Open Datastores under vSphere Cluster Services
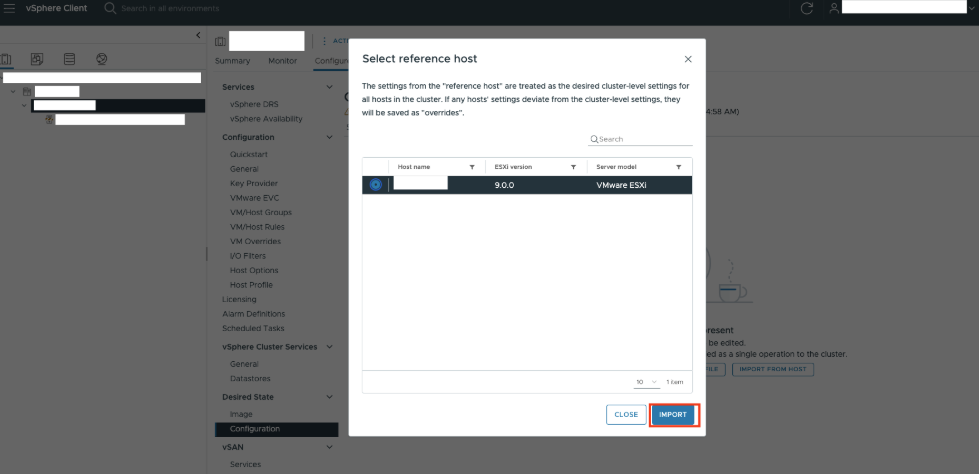This screenshot has width=979, height=474. [248, 378]
